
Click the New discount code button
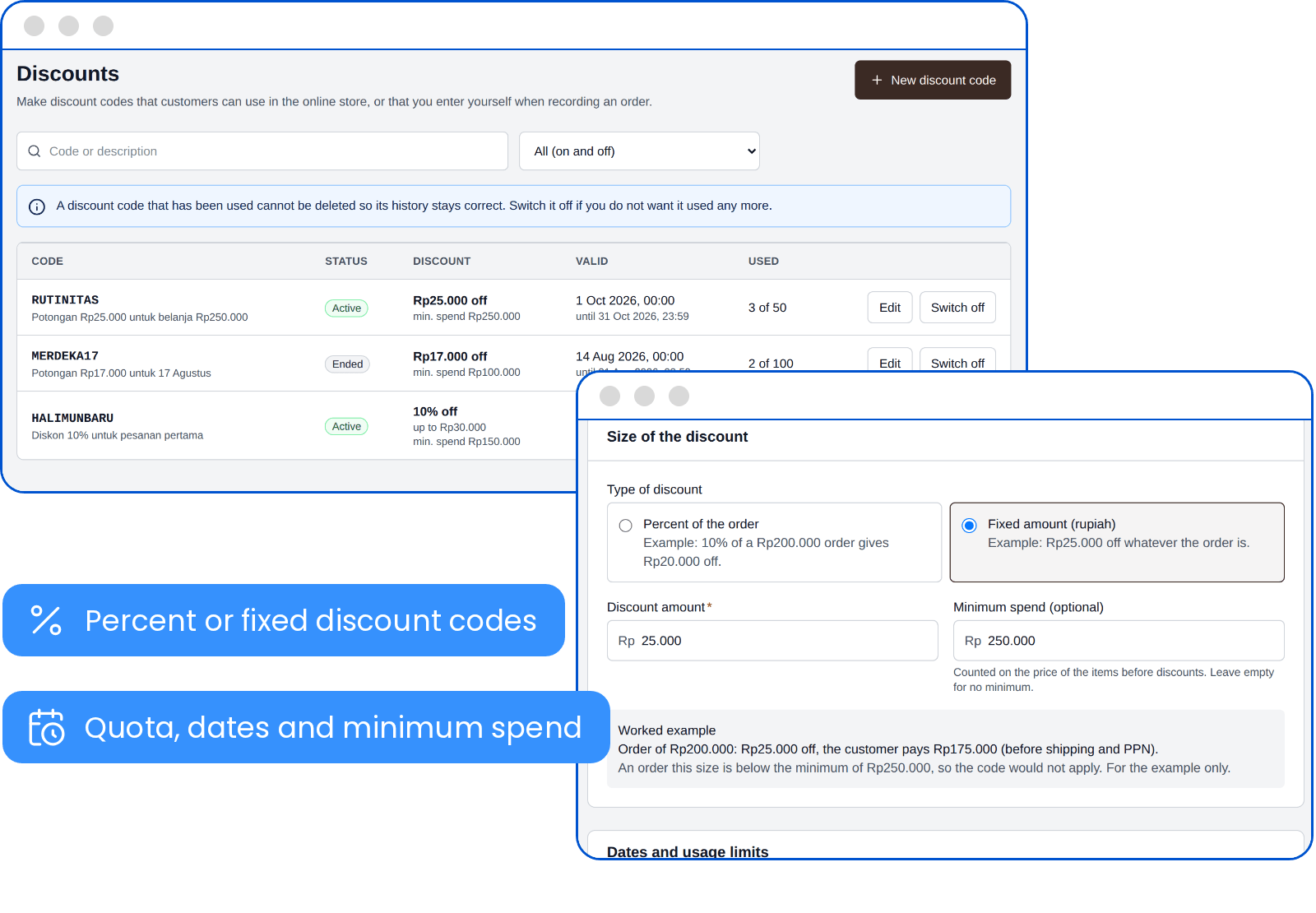[933, 80]
